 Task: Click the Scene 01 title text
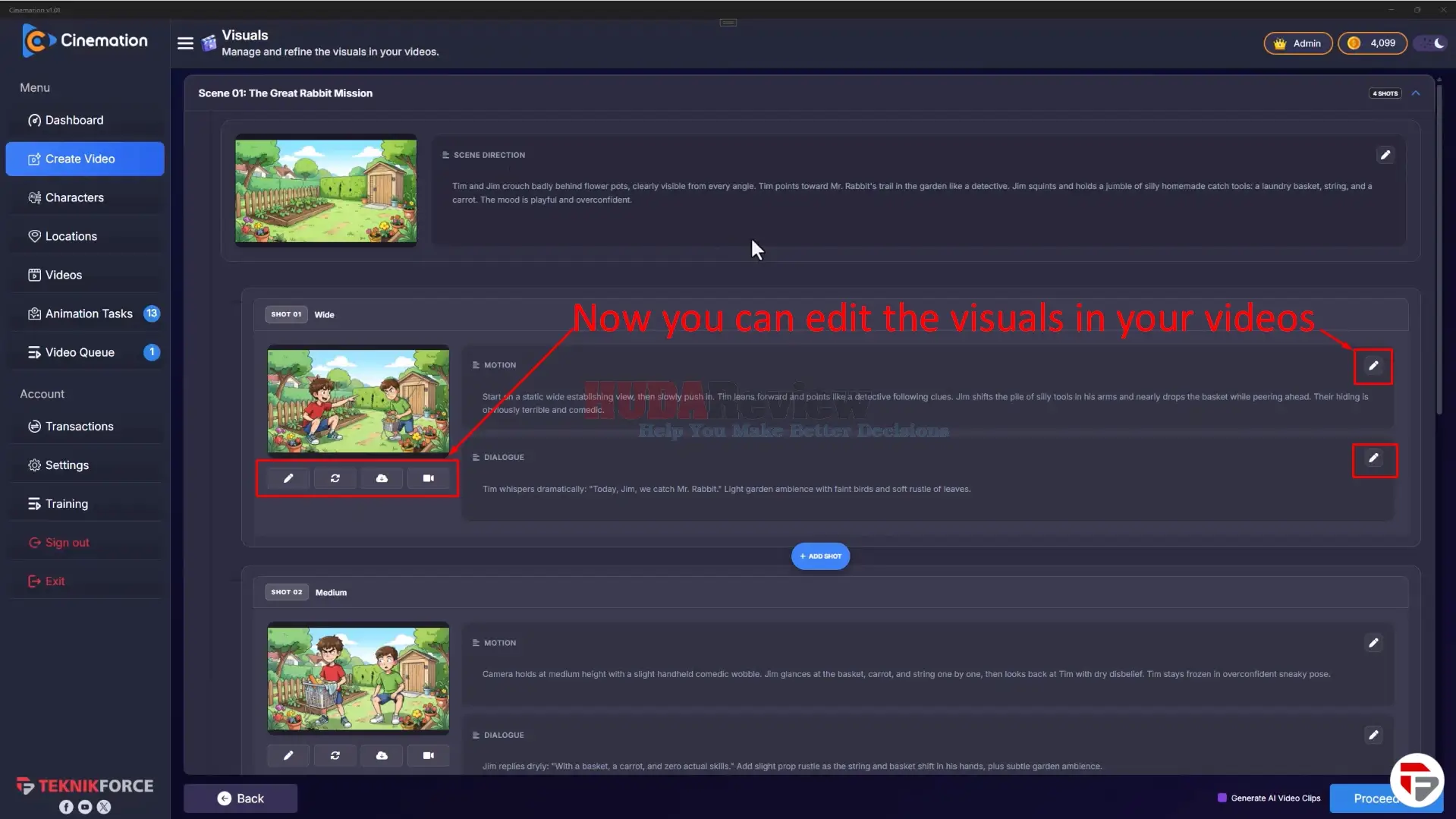tap(285, 93)
